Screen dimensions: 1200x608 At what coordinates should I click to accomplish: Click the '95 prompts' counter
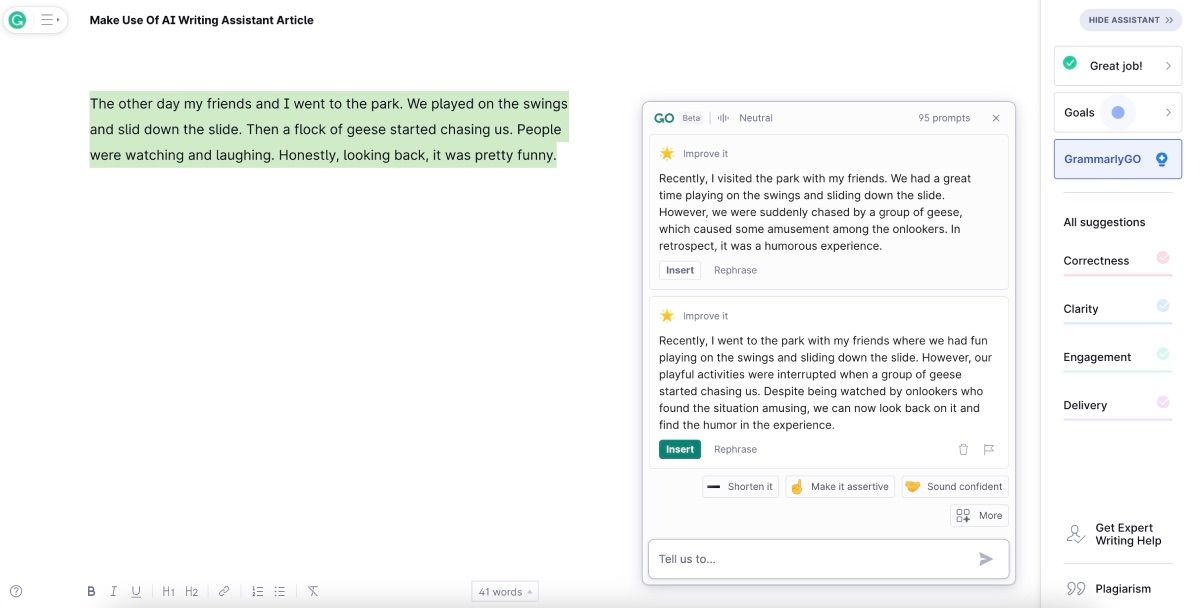pyautogui.click(x=944, y=118)
